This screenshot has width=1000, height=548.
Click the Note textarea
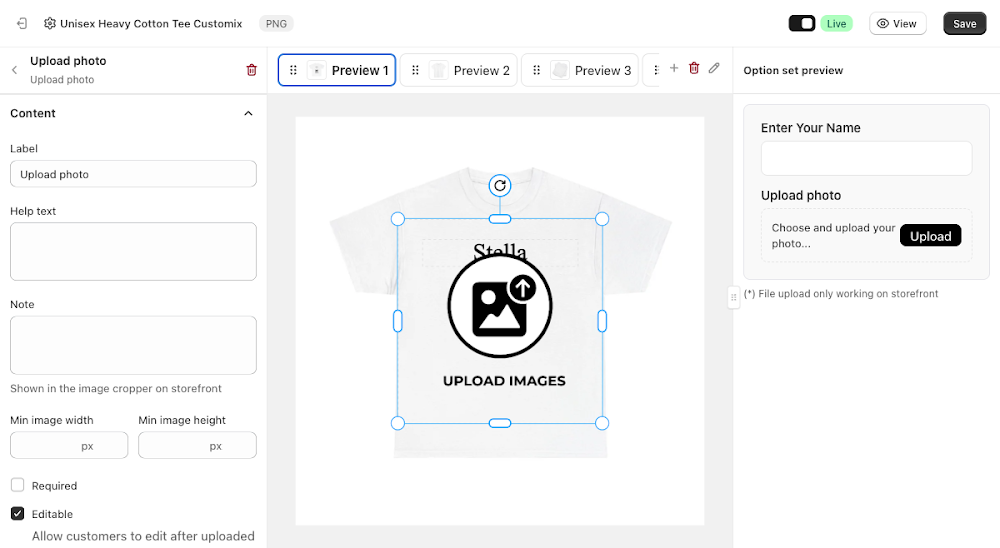pos(133,345)
